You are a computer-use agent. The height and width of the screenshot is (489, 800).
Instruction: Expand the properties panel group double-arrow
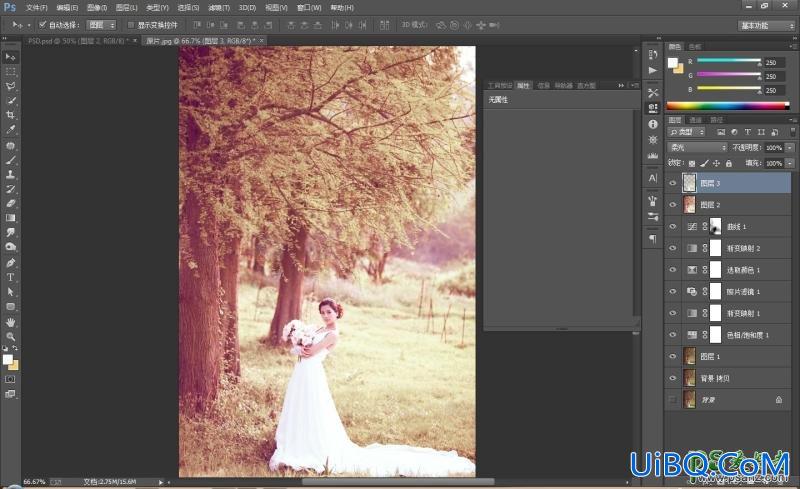click(x=621, y=86)
